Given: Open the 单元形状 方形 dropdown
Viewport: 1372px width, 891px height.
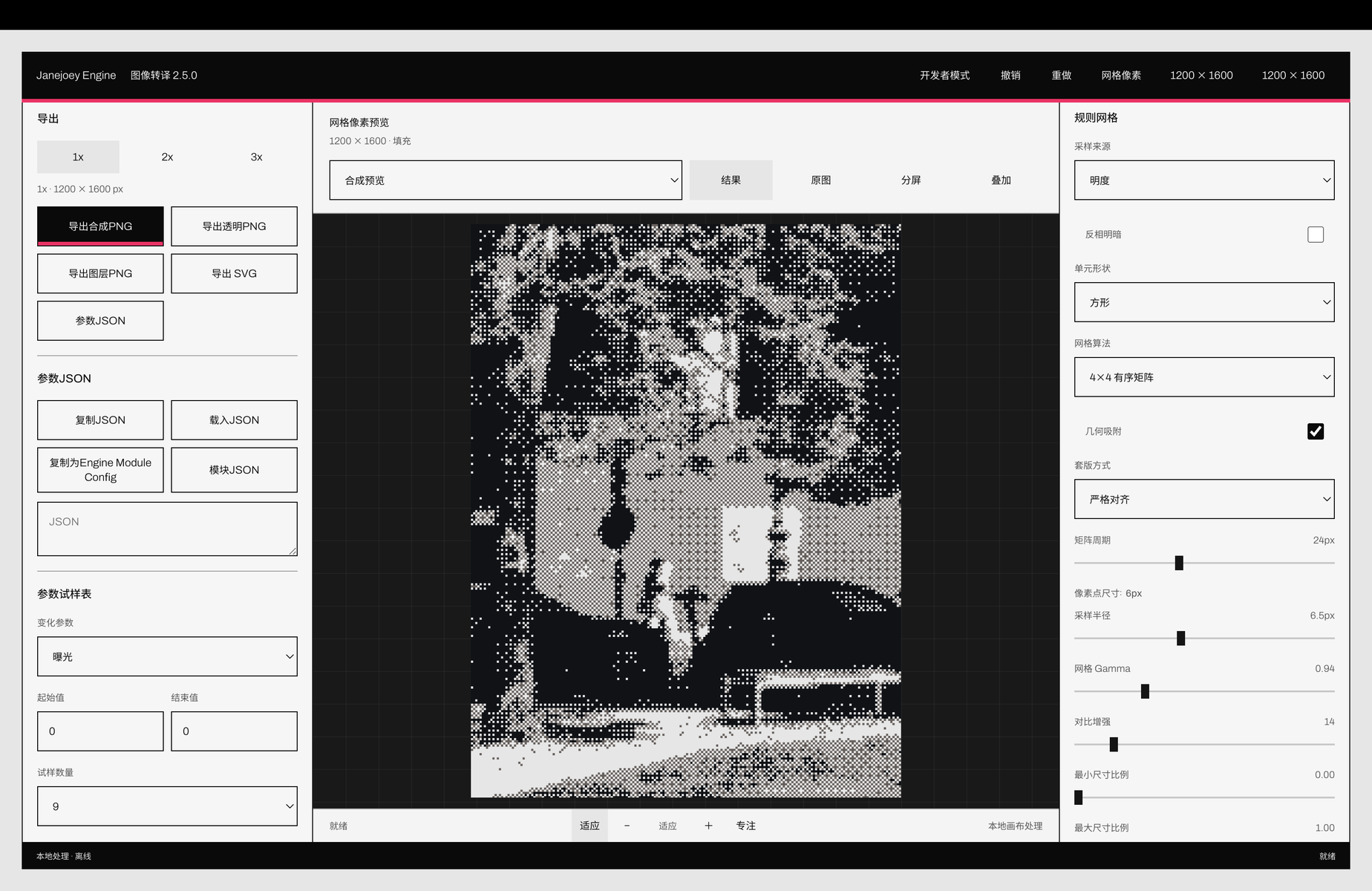Looking at the screenshot, I should click(1204, 302).
